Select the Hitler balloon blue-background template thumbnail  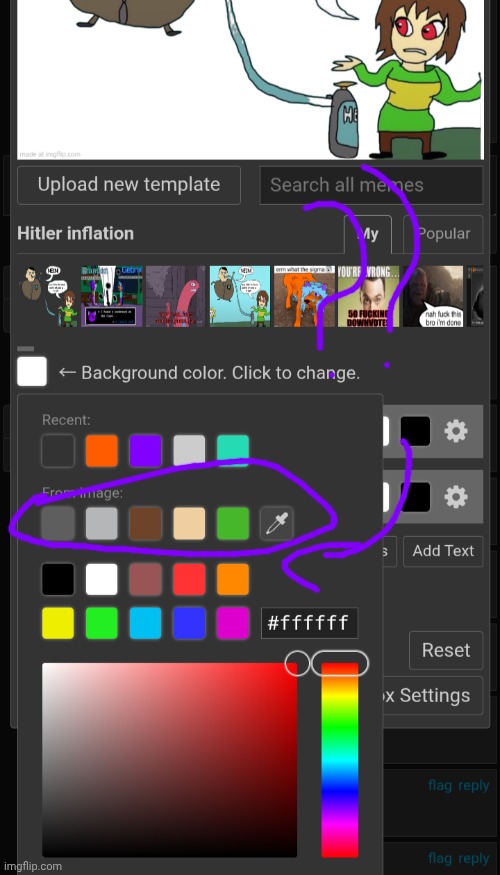(240, 296)
